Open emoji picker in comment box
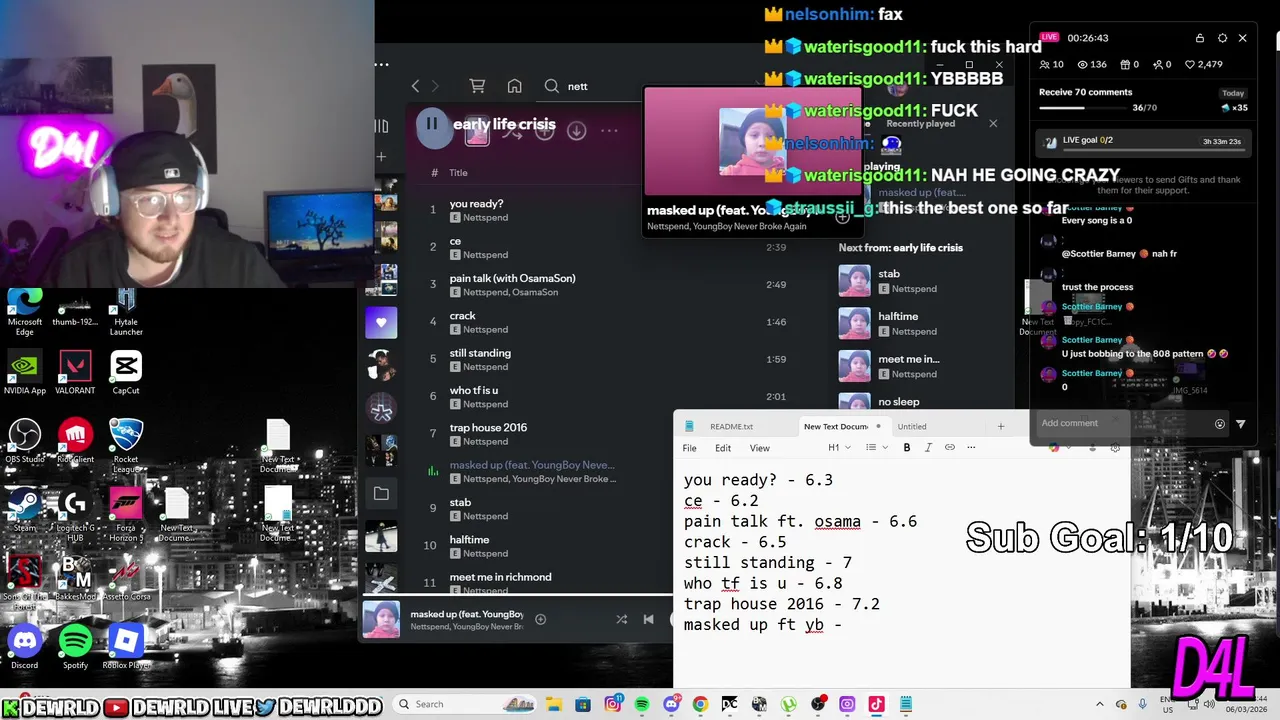 [x=1220, y=424]
